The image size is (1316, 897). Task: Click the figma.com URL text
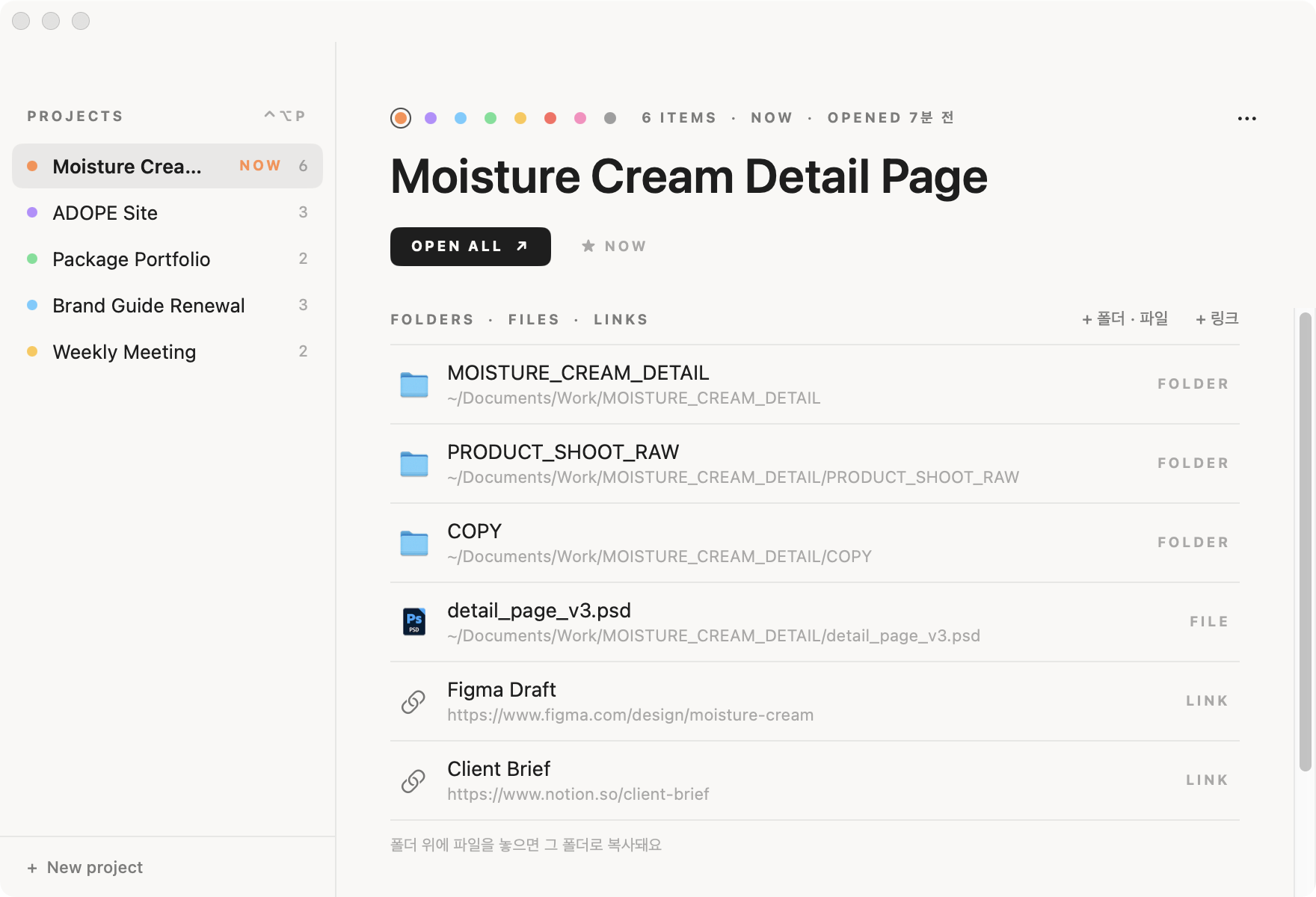(x=630, y=715)
